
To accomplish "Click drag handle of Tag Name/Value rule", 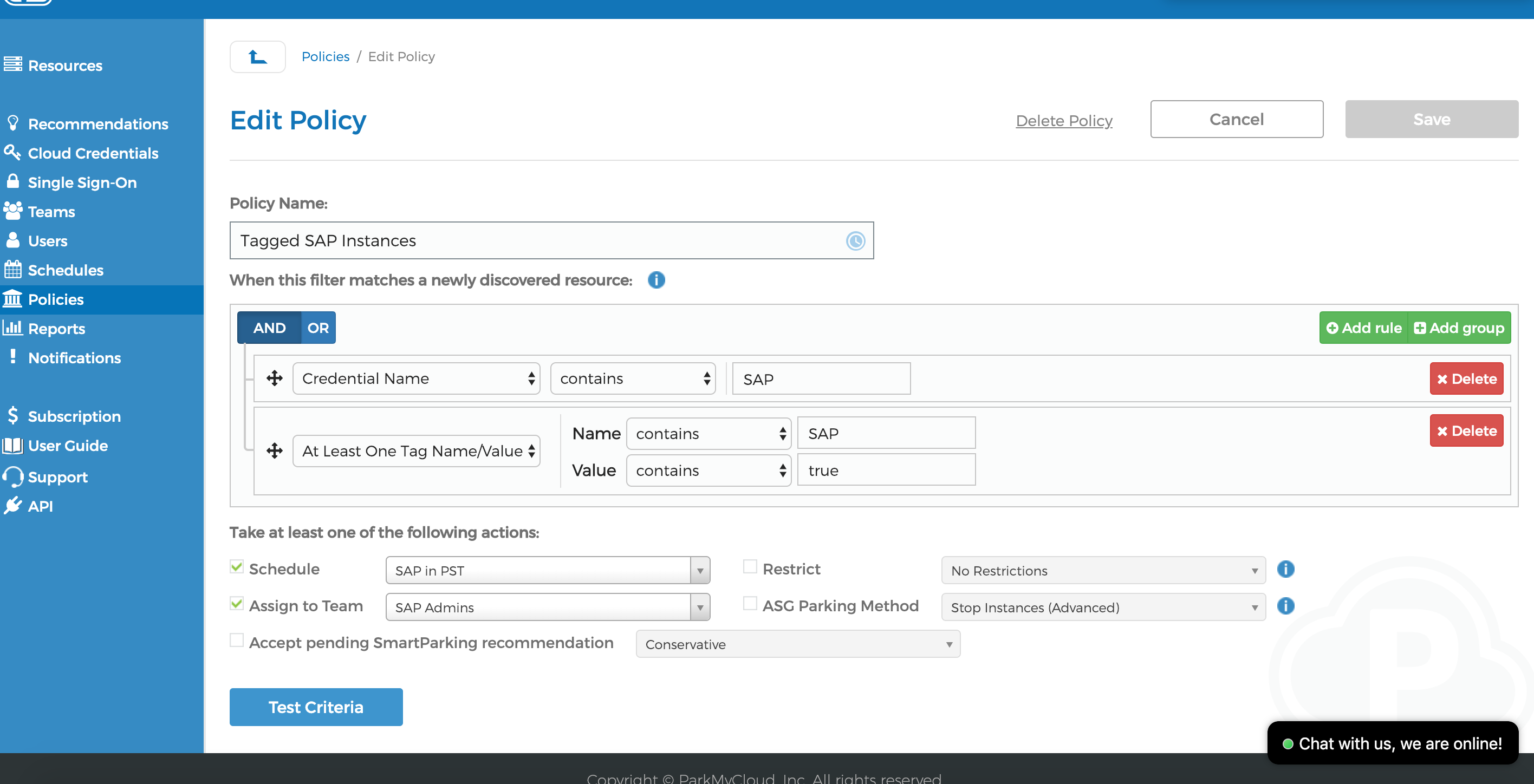I will tap(275, 451).
